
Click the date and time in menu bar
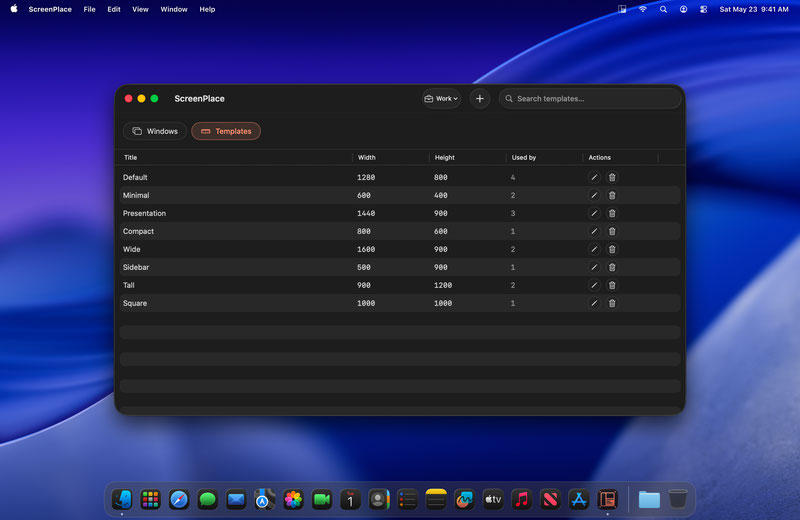pos(754,9)
